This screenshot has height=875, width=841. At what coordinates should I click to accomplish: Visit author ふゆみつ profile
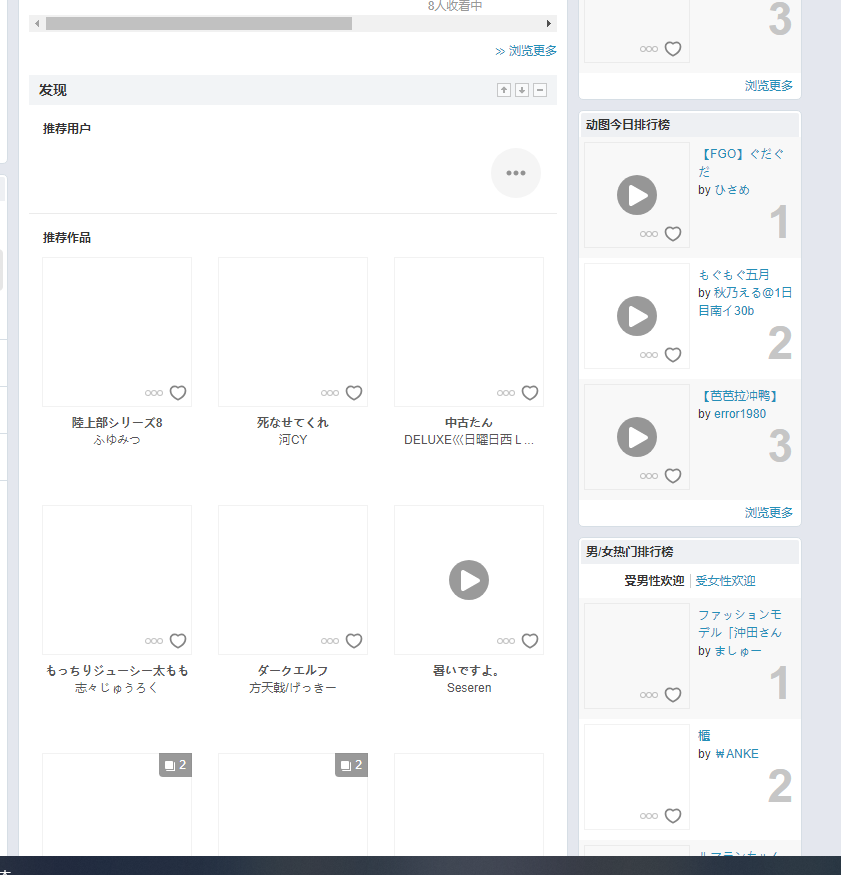point(117,440)
